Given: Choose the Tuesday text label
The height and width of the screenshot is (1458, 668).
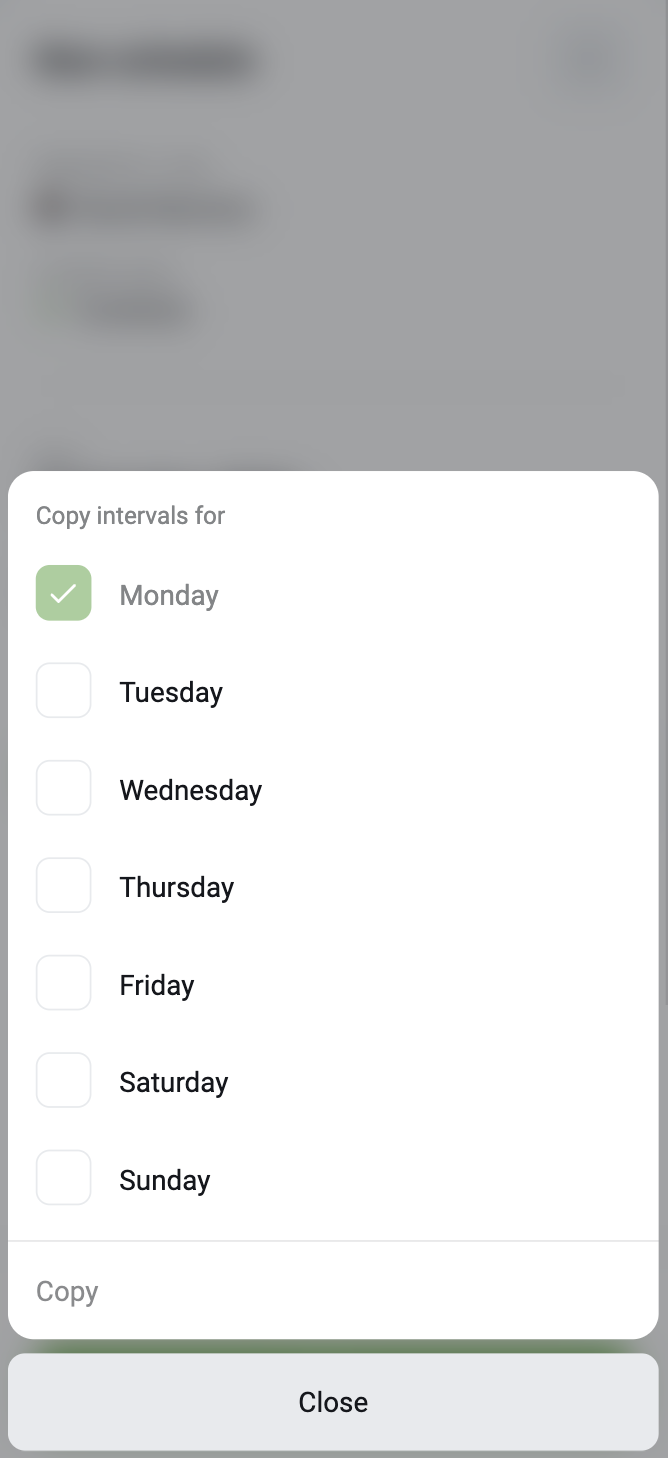Looking at the screenshot, I should point(171,692).
